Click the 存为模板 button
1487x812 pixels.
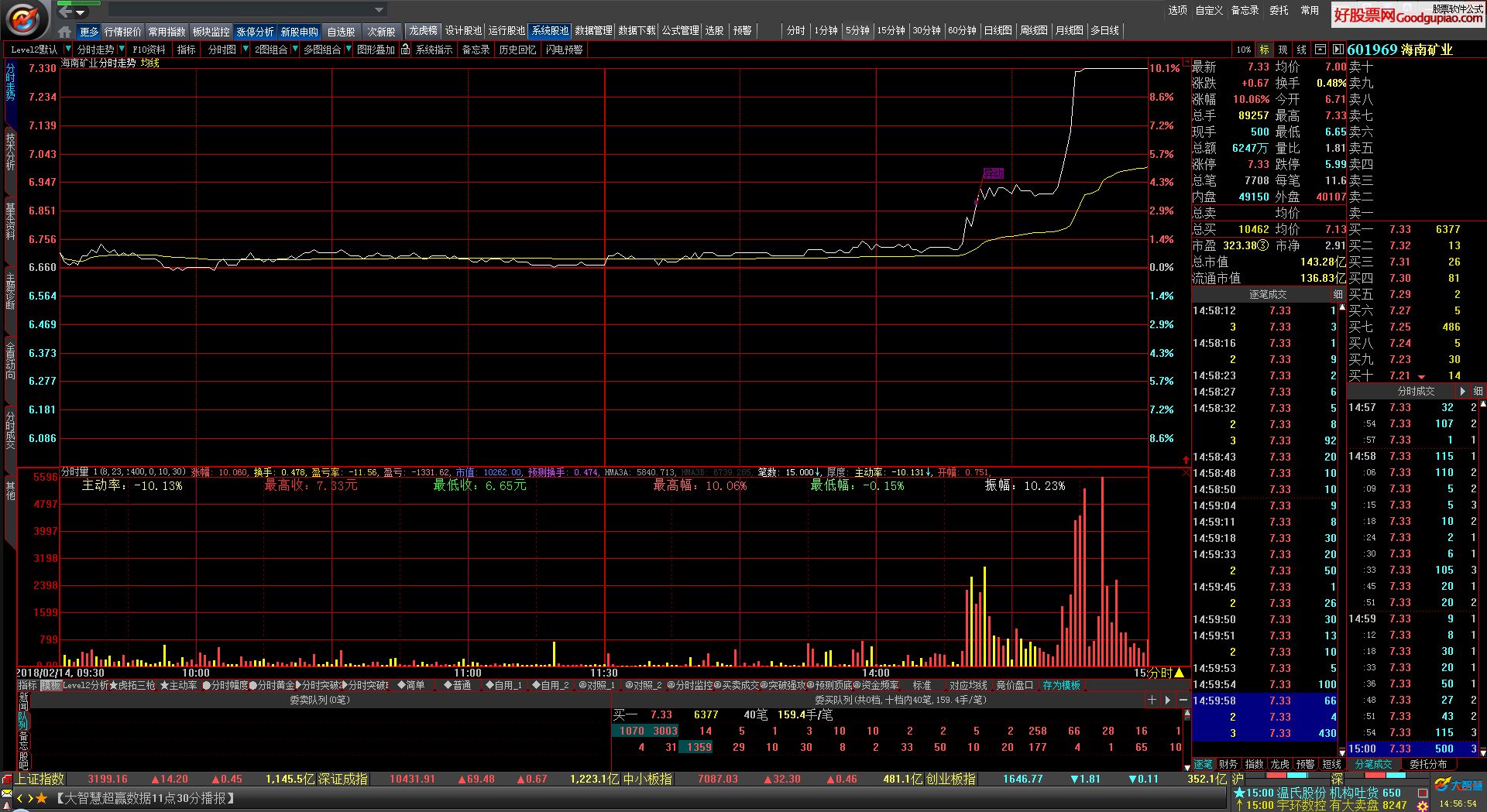tap(1061, 686)
